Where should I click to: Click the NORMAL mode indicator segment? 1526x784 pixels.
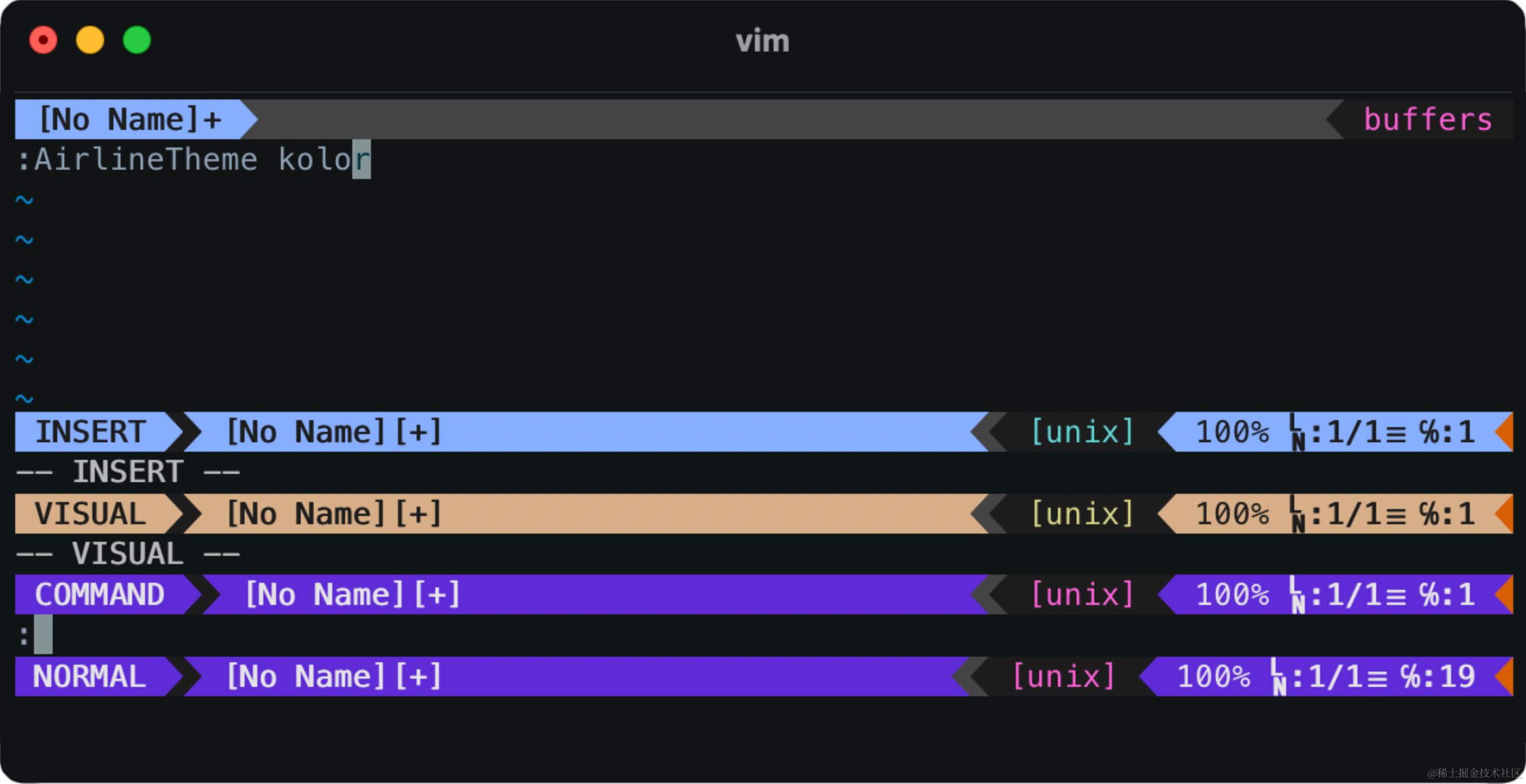pyautogui.click(x=90, y=676)
